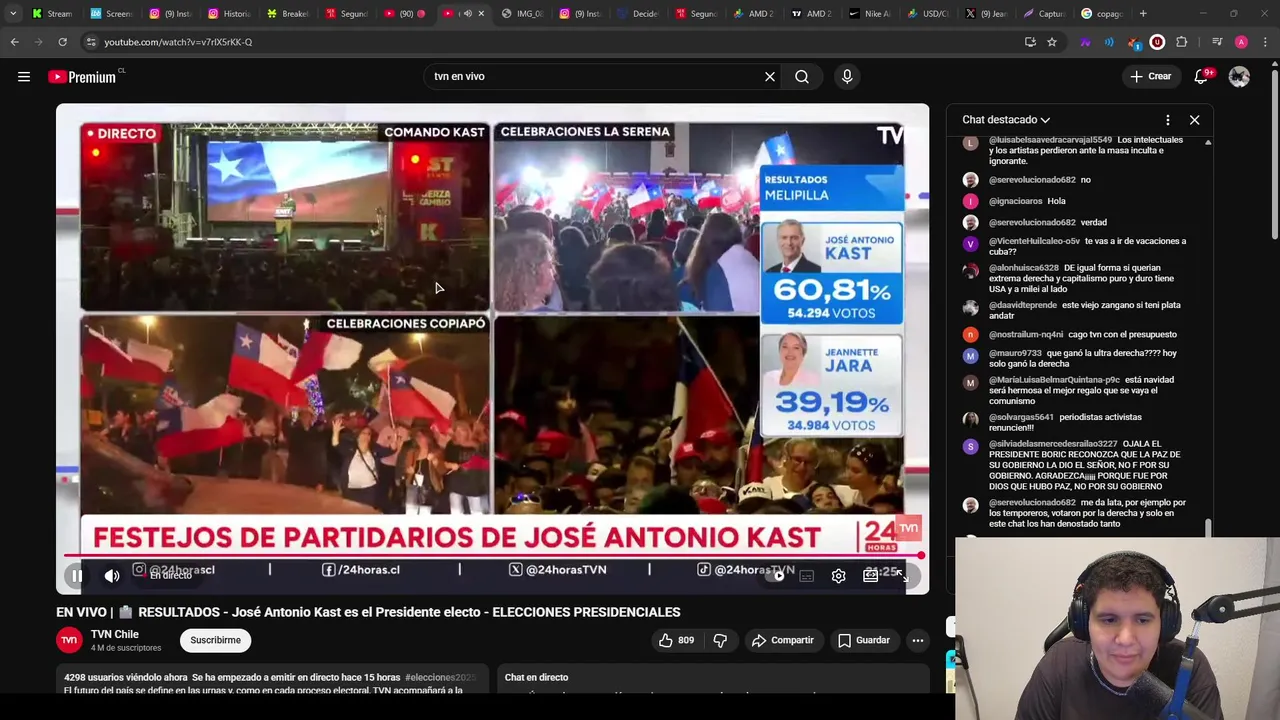Like the video with thumbs up
The height and width of the screenshot is (720, 1280).
[x=676, y=640]
